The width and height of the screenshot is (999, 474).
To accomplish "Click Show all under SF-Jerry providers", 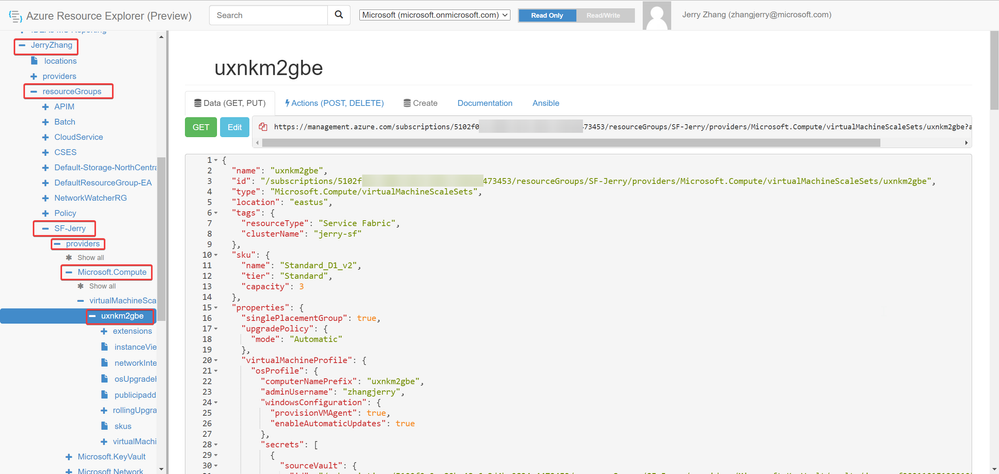I will pyautogui.click(x=90, y=258).
